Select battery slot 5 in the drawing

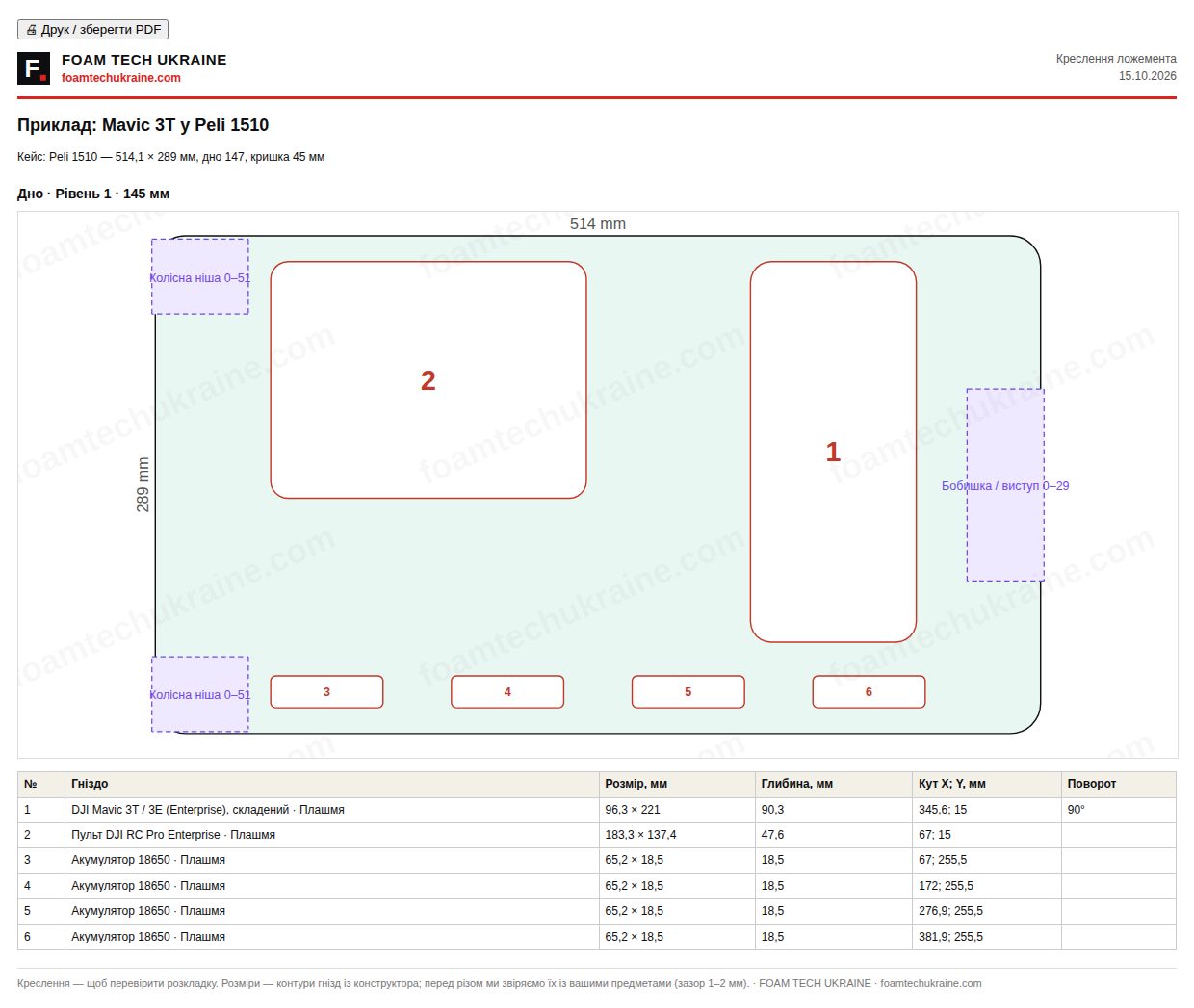688,692
